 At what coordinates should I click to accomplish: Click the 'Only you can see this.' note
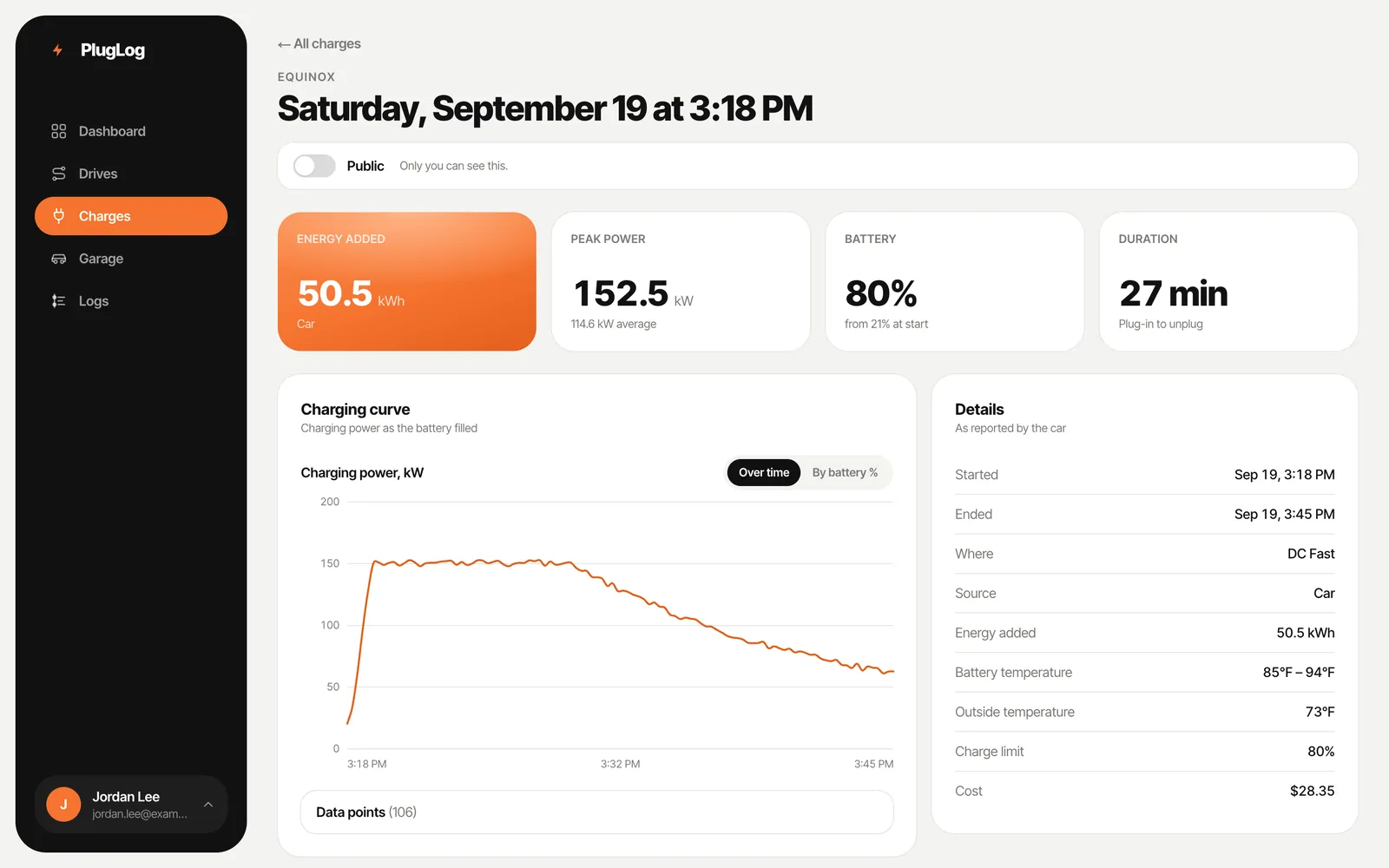453,166
